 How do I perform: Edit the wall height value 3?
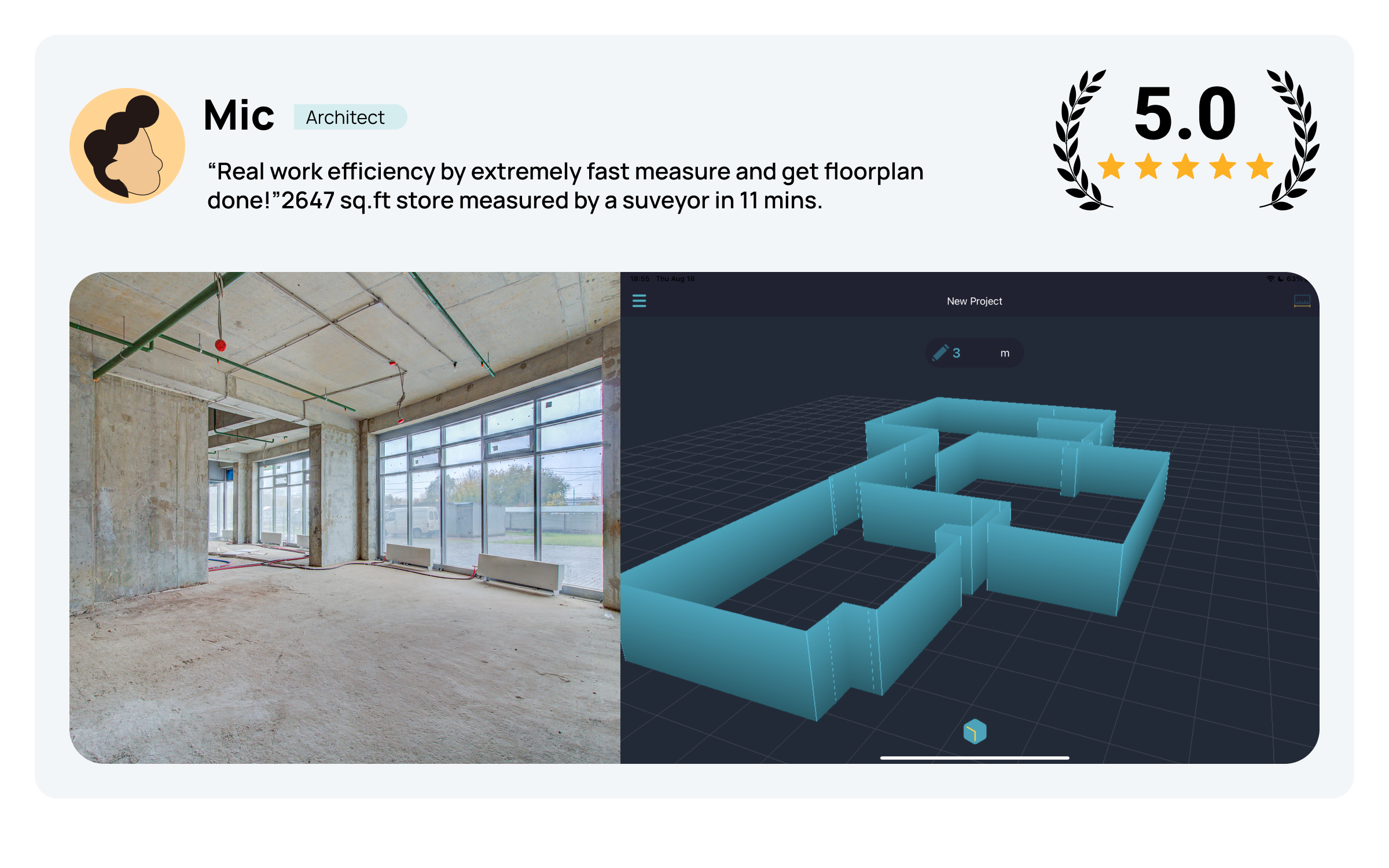pos(957,353)
